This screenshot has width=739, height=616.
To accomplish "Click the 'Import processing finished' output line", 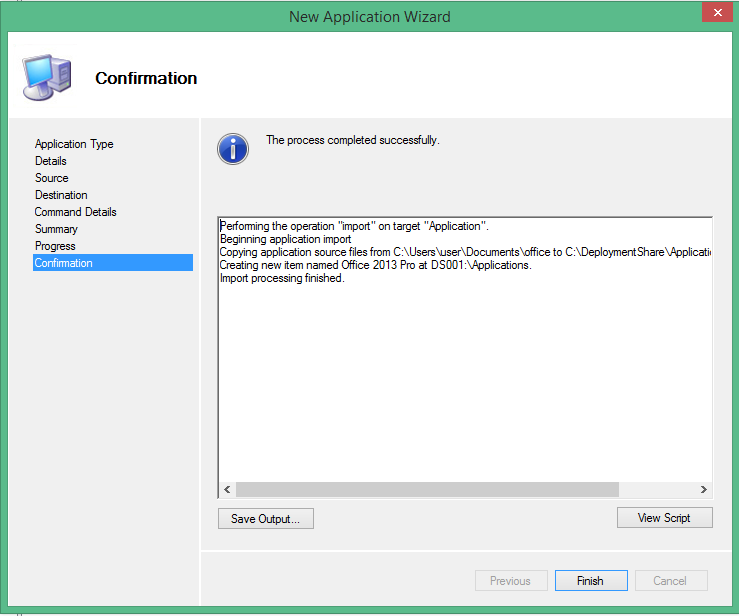I will 282,278.
